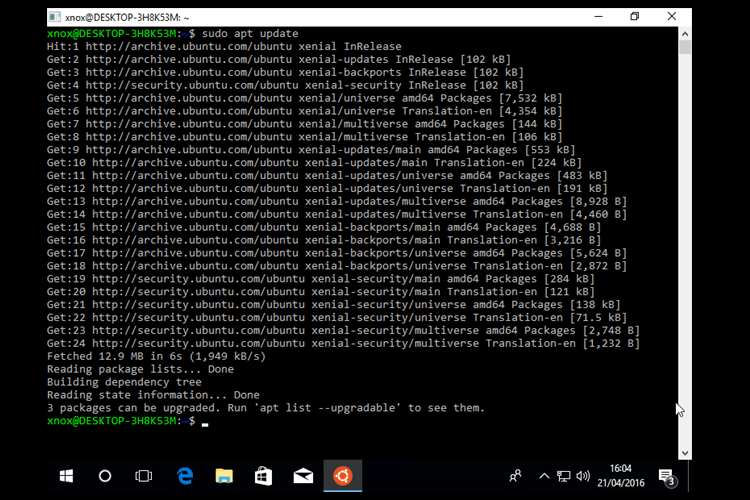Click the terminal vertical scrollbar thumb
The image size is (750, 500).
[x=685, y=47]
